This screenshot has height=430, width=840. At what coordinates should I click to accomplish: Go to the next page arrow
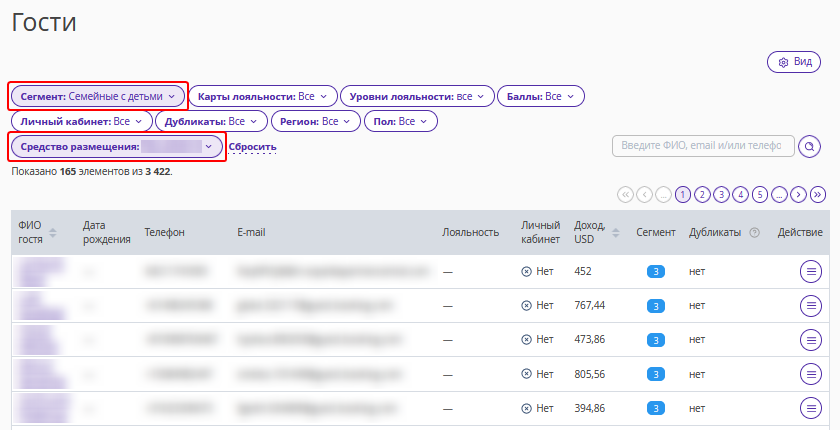click(798, 194)
